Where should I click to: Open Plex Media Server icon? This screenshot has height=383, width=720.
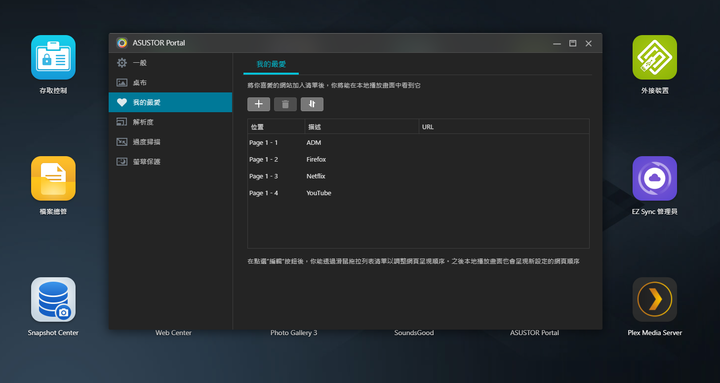pos(654,299)
